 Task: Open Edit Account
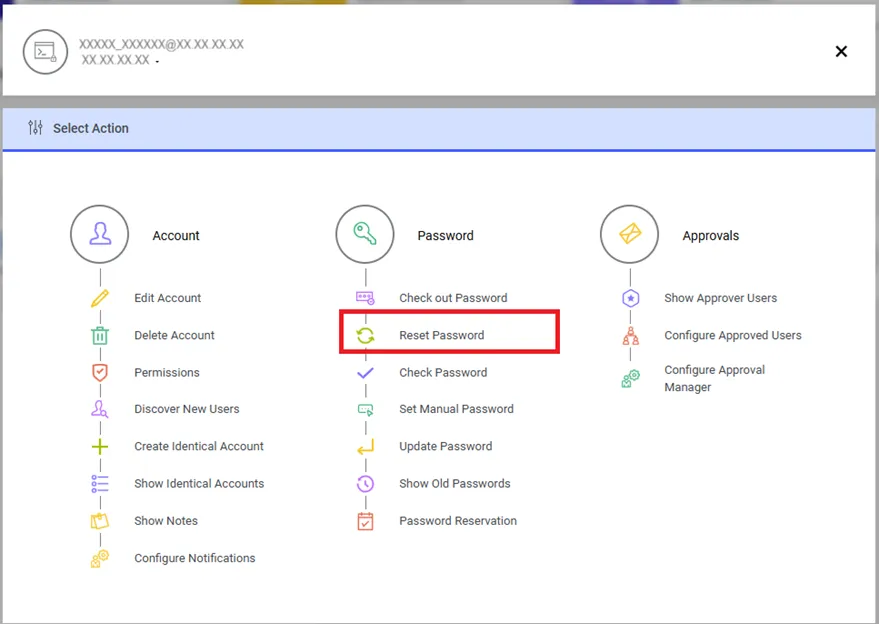(x=168, y=298)
